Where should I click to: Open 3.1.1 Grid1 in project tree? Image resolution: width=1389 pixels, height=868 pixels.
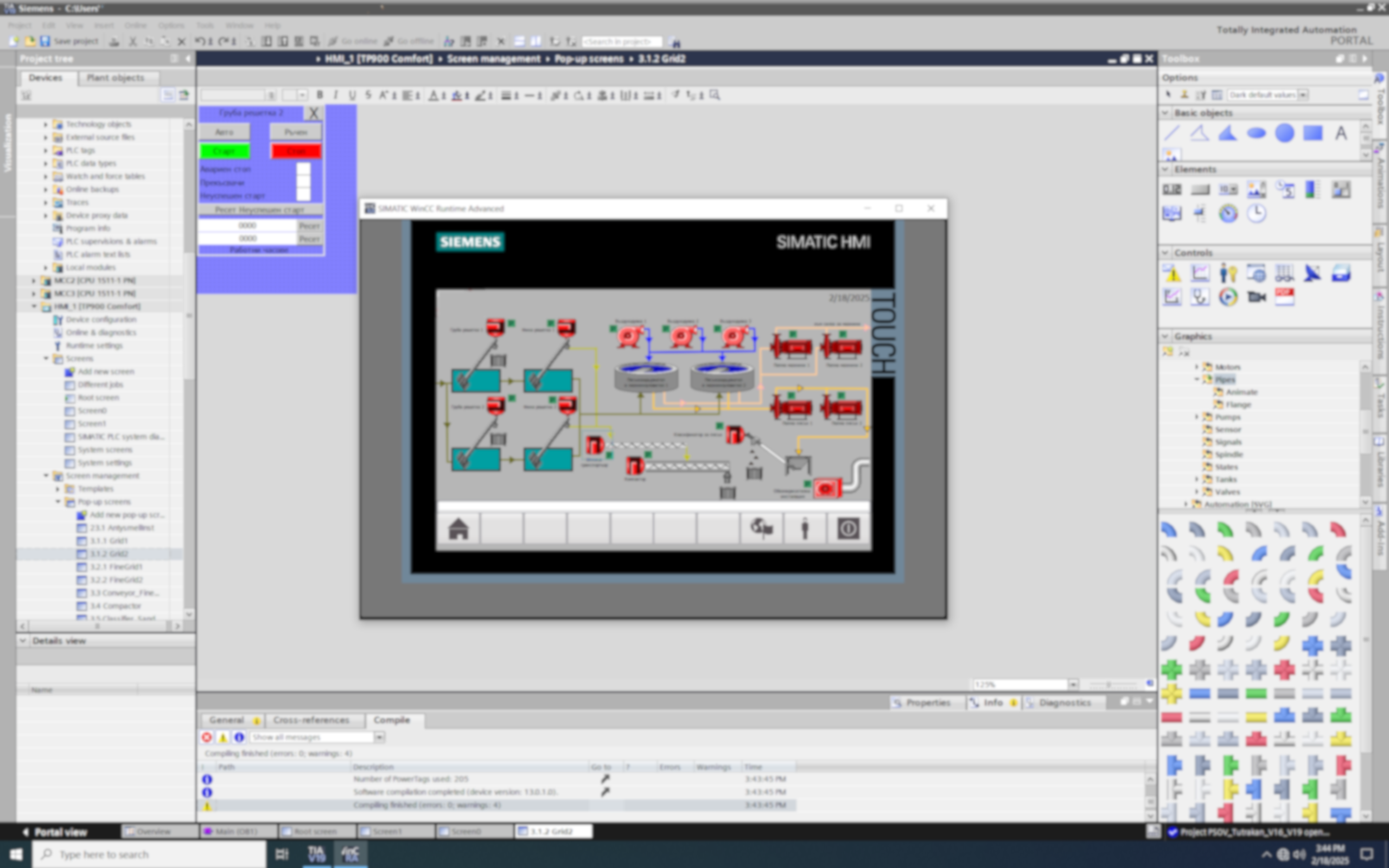[x=109, y=541]
